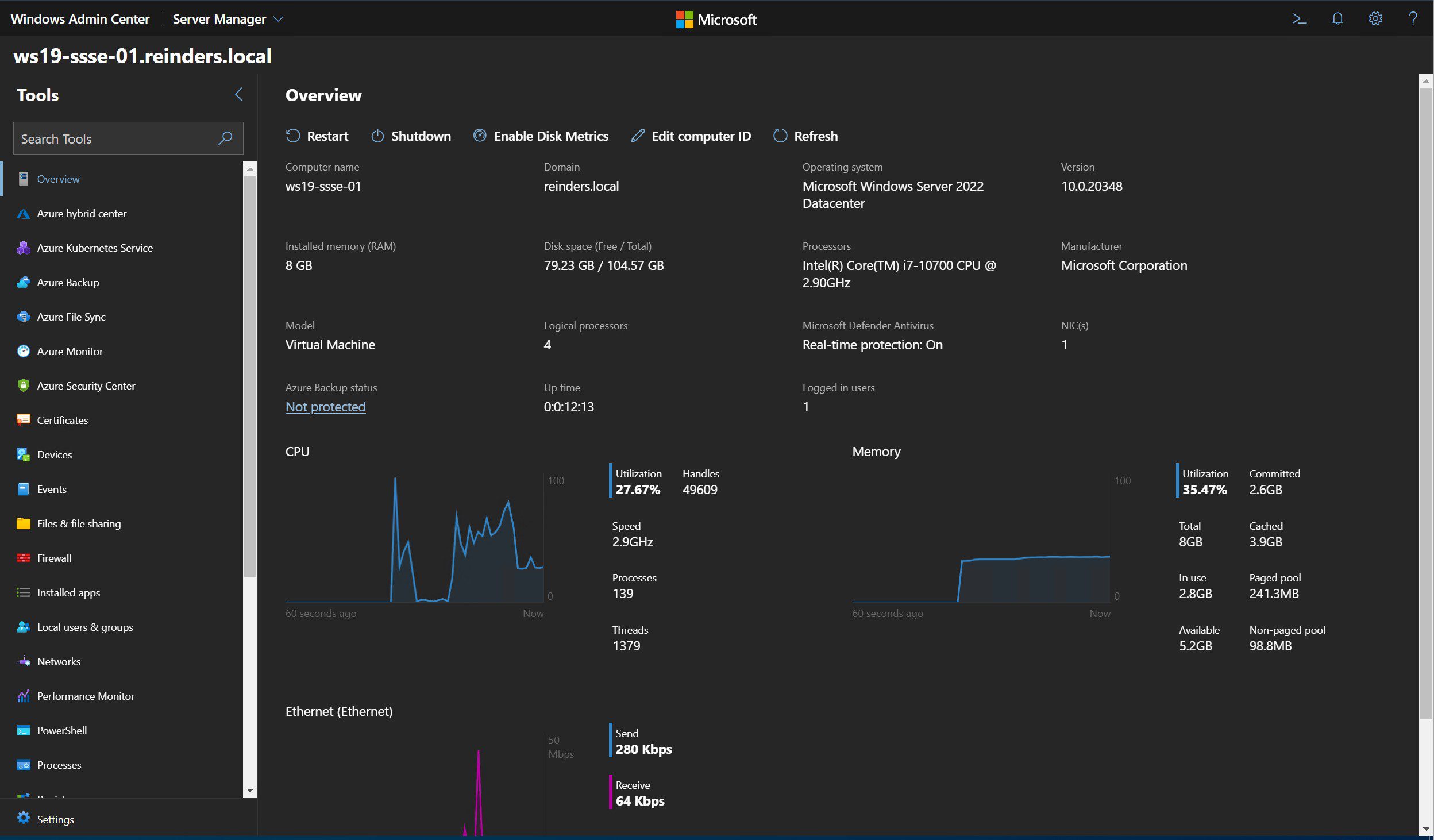Image resolution: width=1434 pixels, height=840 pixels.
Task: Collapse the Tools pane with the chevron
Action: [239, 94]
